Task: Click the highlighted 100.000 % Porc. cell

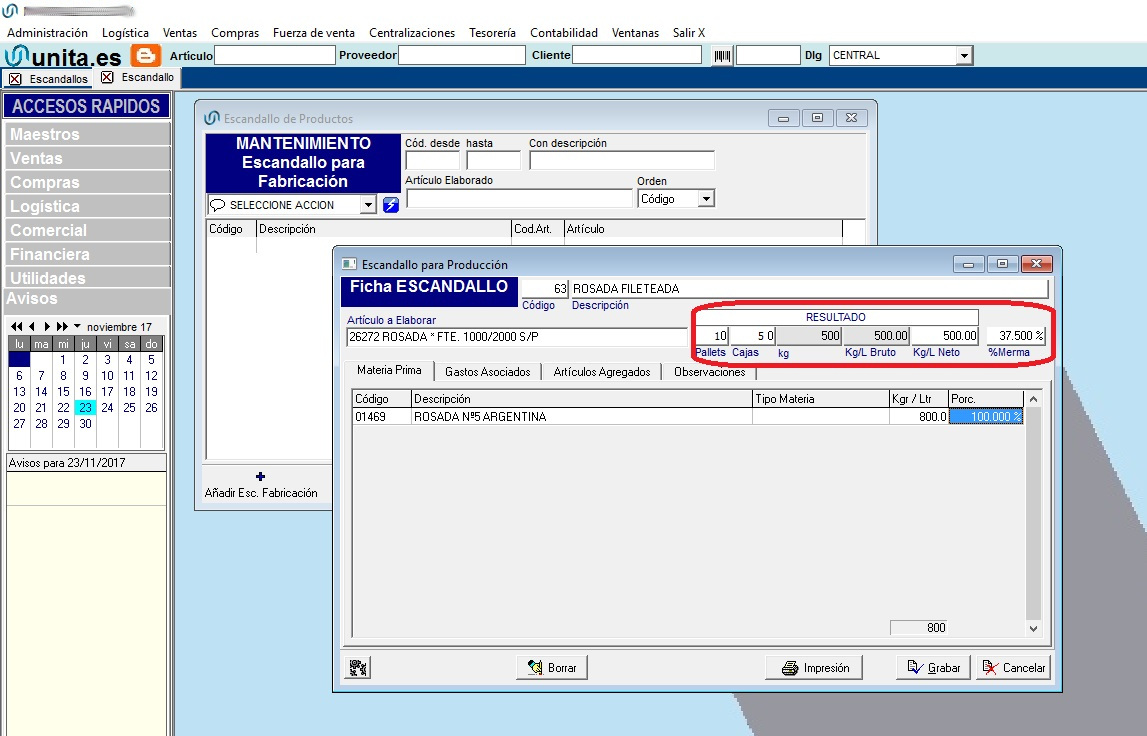Action: 985,416
